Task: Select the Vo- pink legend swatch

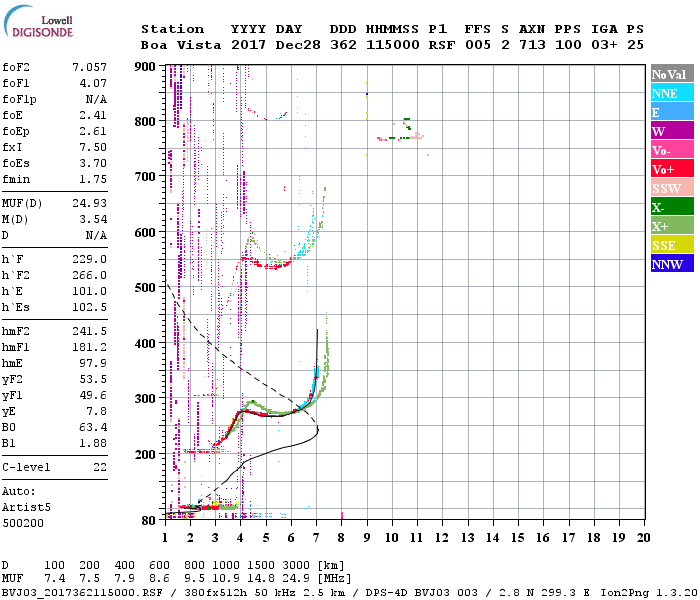Action: coord(672,150)
